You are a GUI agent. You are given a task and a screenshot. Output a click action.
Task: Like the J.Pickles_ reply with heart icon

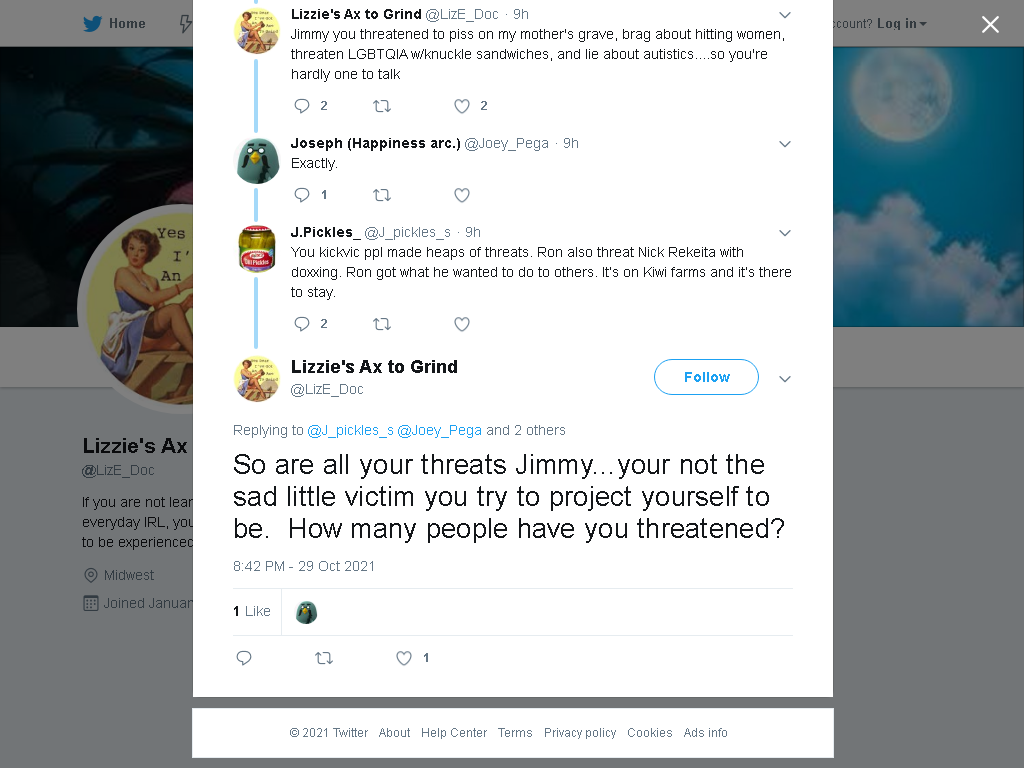tap(462, 324)
